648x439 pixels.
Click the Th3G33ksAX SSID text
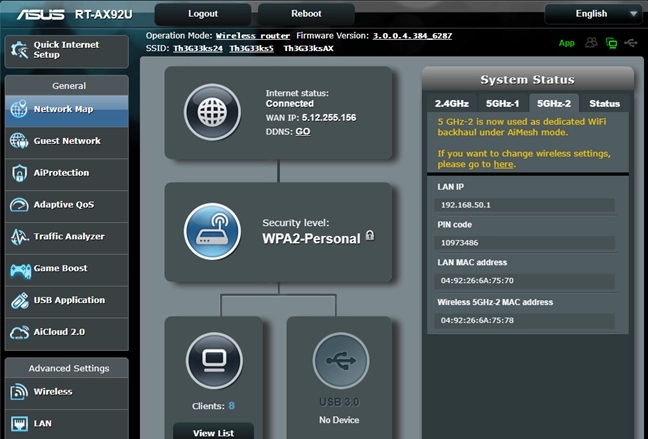click(308, 48)
